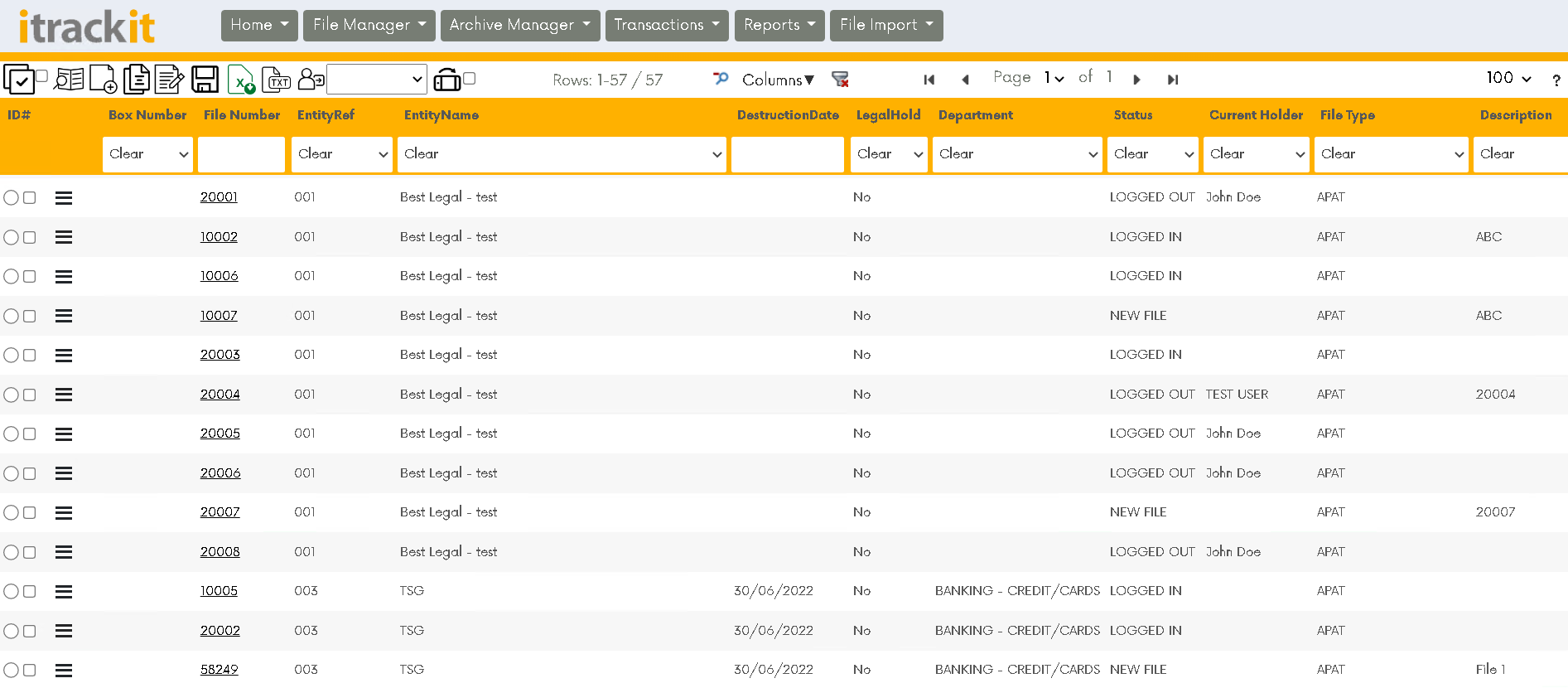
Task: Open the Status filter dropdown
Action: coord(1153,154)
